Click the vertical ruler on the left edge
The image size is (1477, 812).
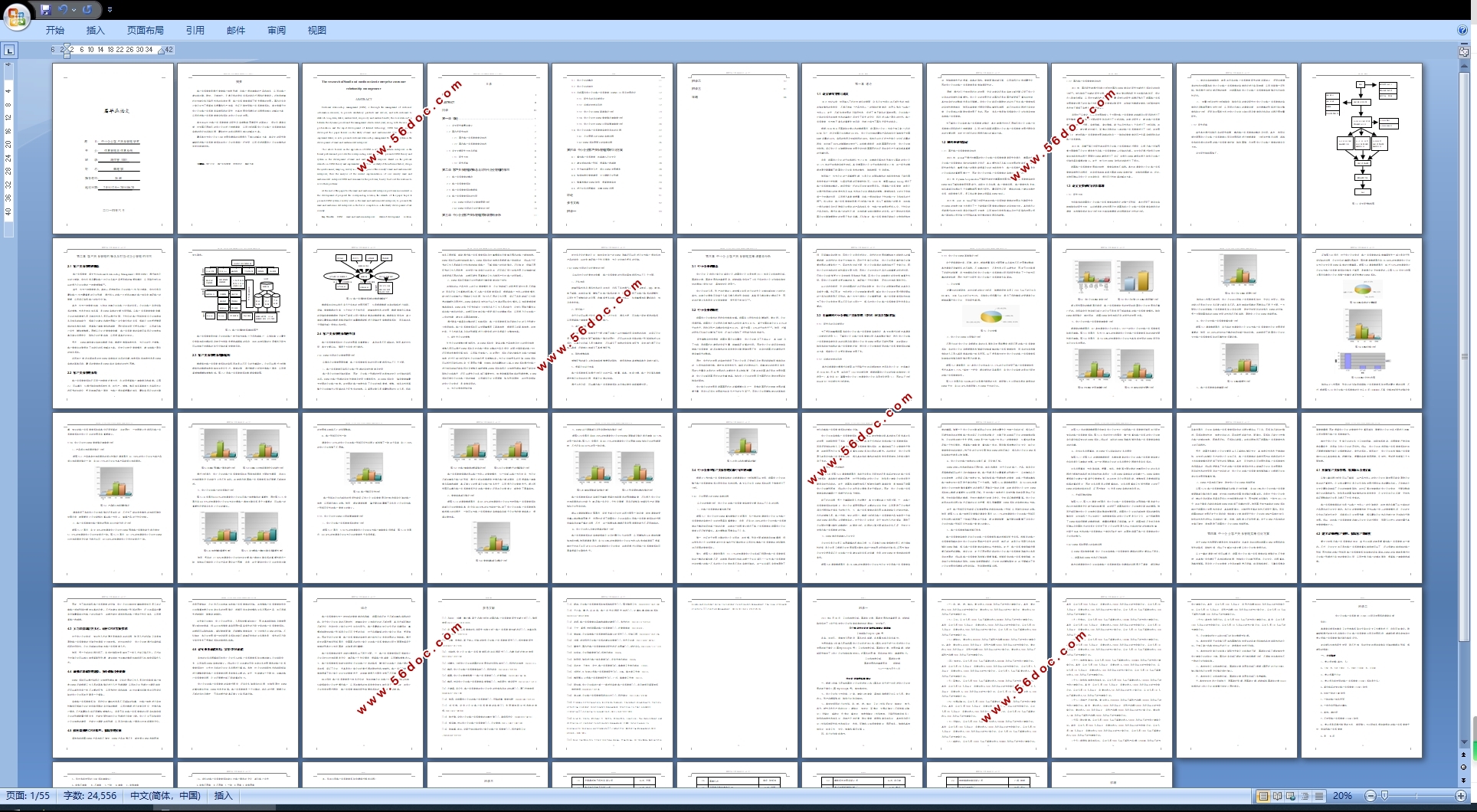(8, 149)
